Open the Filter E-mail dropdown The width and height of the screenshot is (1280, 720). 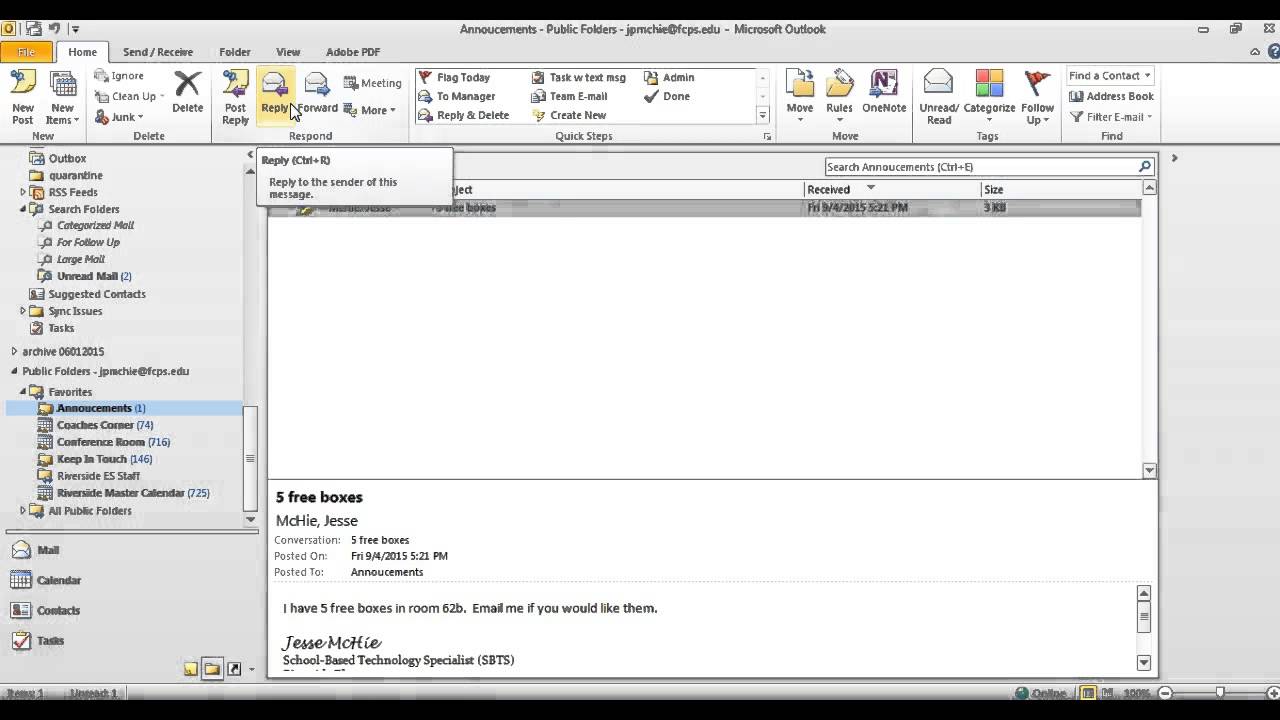click(1111, 116)
